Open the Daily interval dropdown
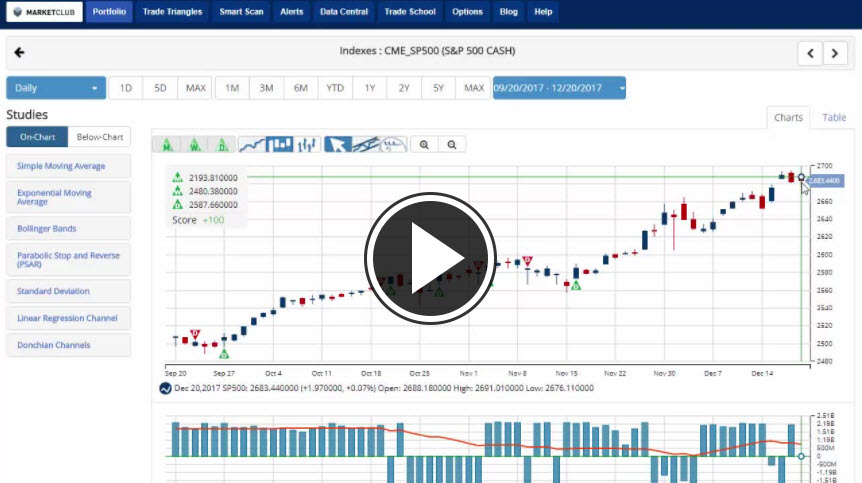Image resolution: width=862 pixels, height=483 pixels. [x=56, y=88]
